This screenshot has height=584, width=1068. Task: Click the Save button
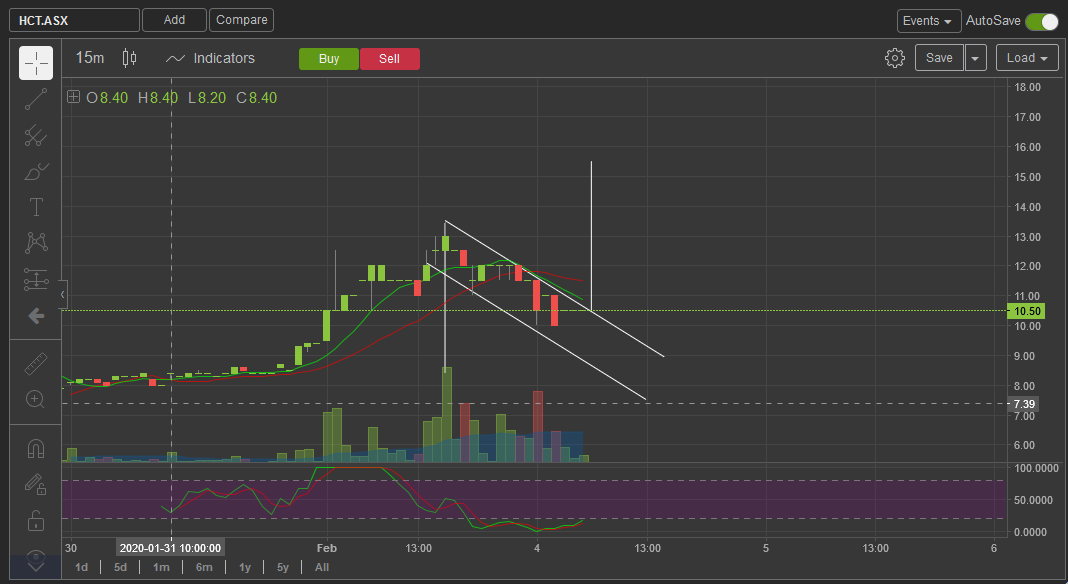coord(939,58)
